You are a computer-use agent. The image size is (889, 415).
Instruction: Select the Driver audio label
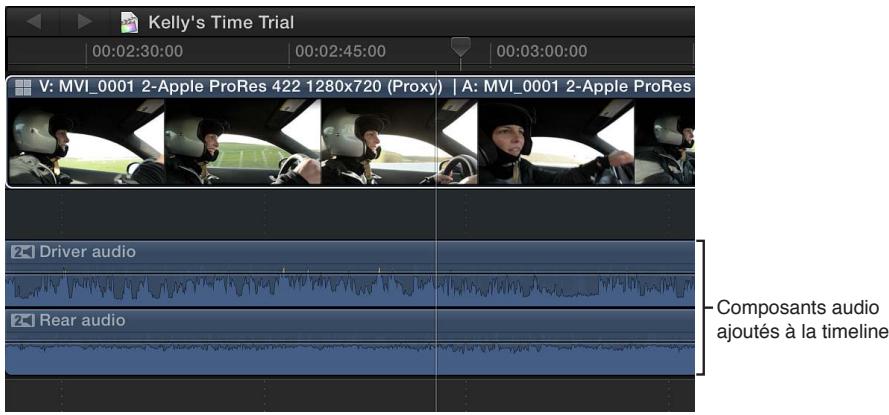(87, 251)
